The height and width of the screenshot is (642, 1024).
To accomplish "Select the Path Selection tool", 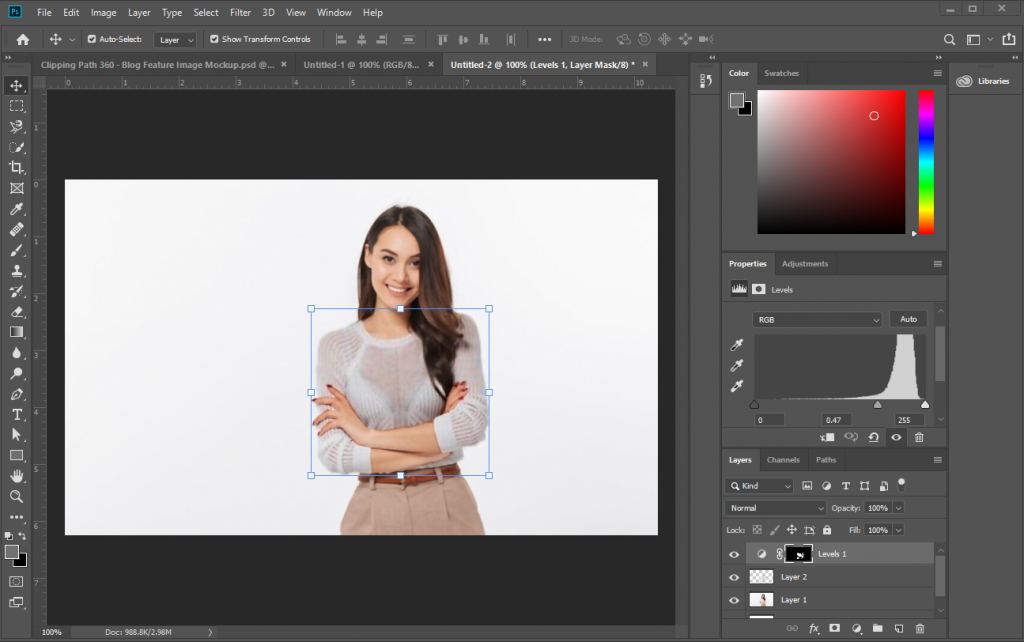I will click(16, 435).
